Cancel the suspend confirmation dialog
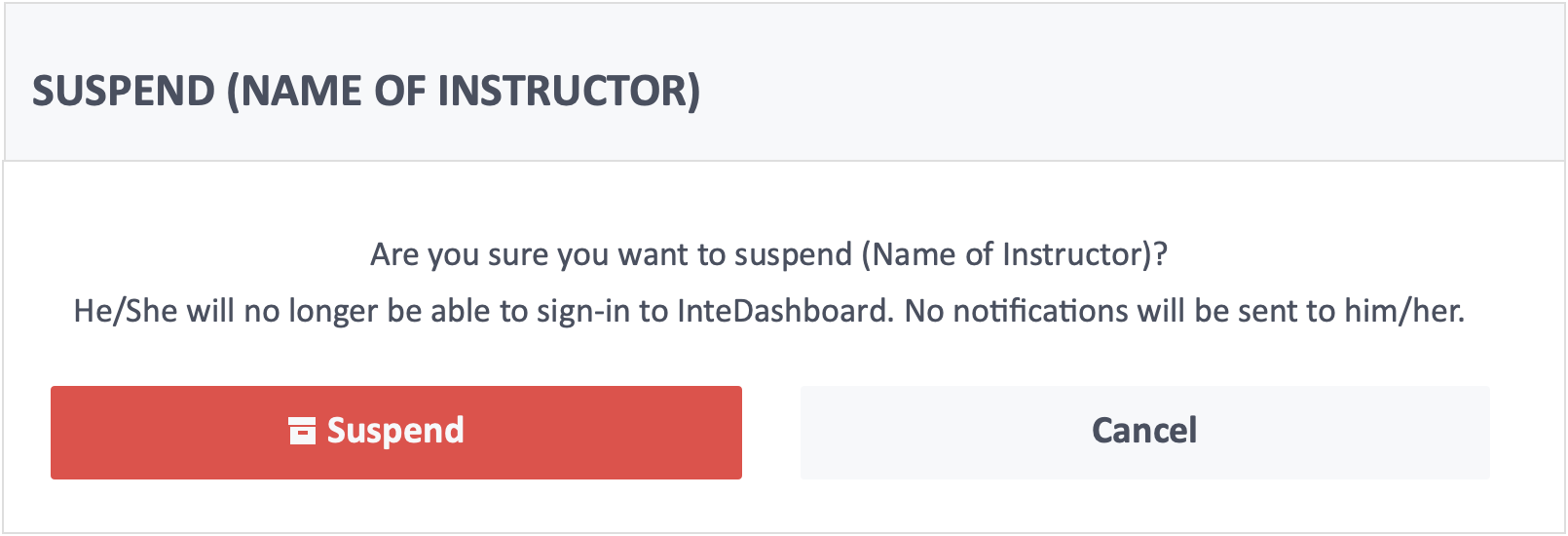The width and height of the screenshot is (1568, 536). click(x=1145, y=432)
